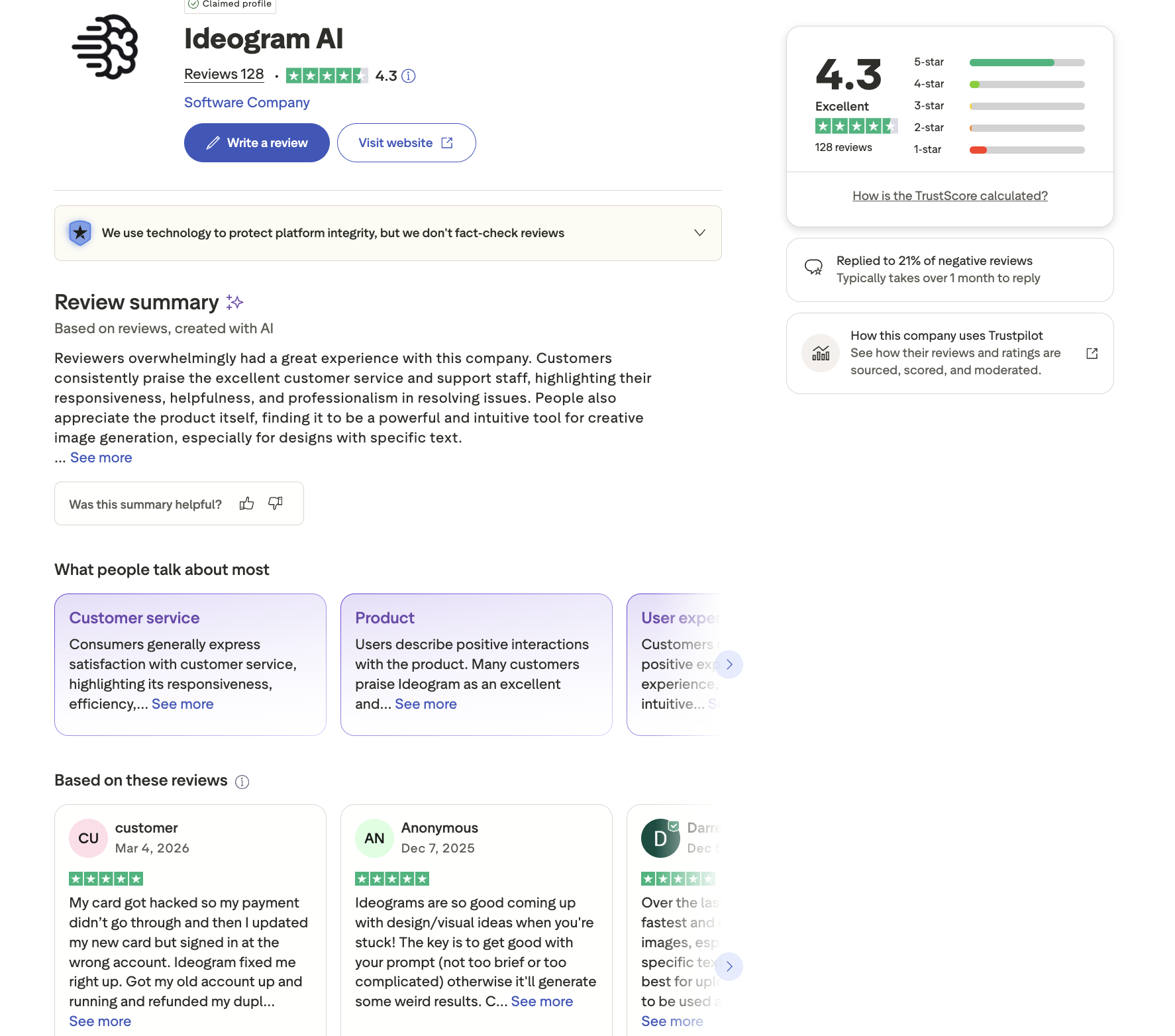
Task: Click the Write a review button
Action: 256,142
